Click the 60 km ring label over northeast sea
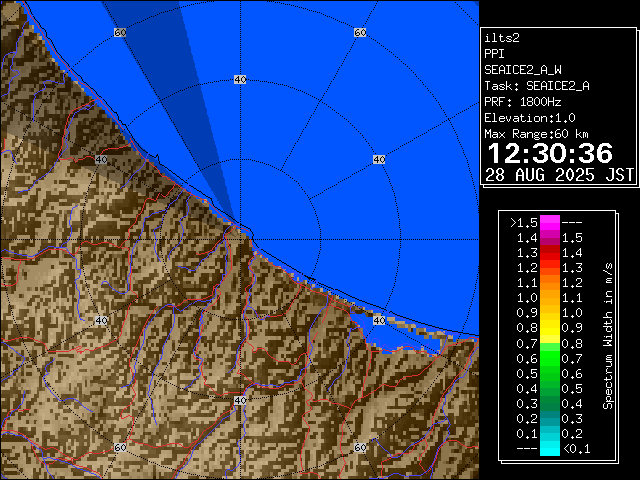Image resolution: width=640 pixels, height=480 pixels. pyautogui.click(x=359, y=33)
